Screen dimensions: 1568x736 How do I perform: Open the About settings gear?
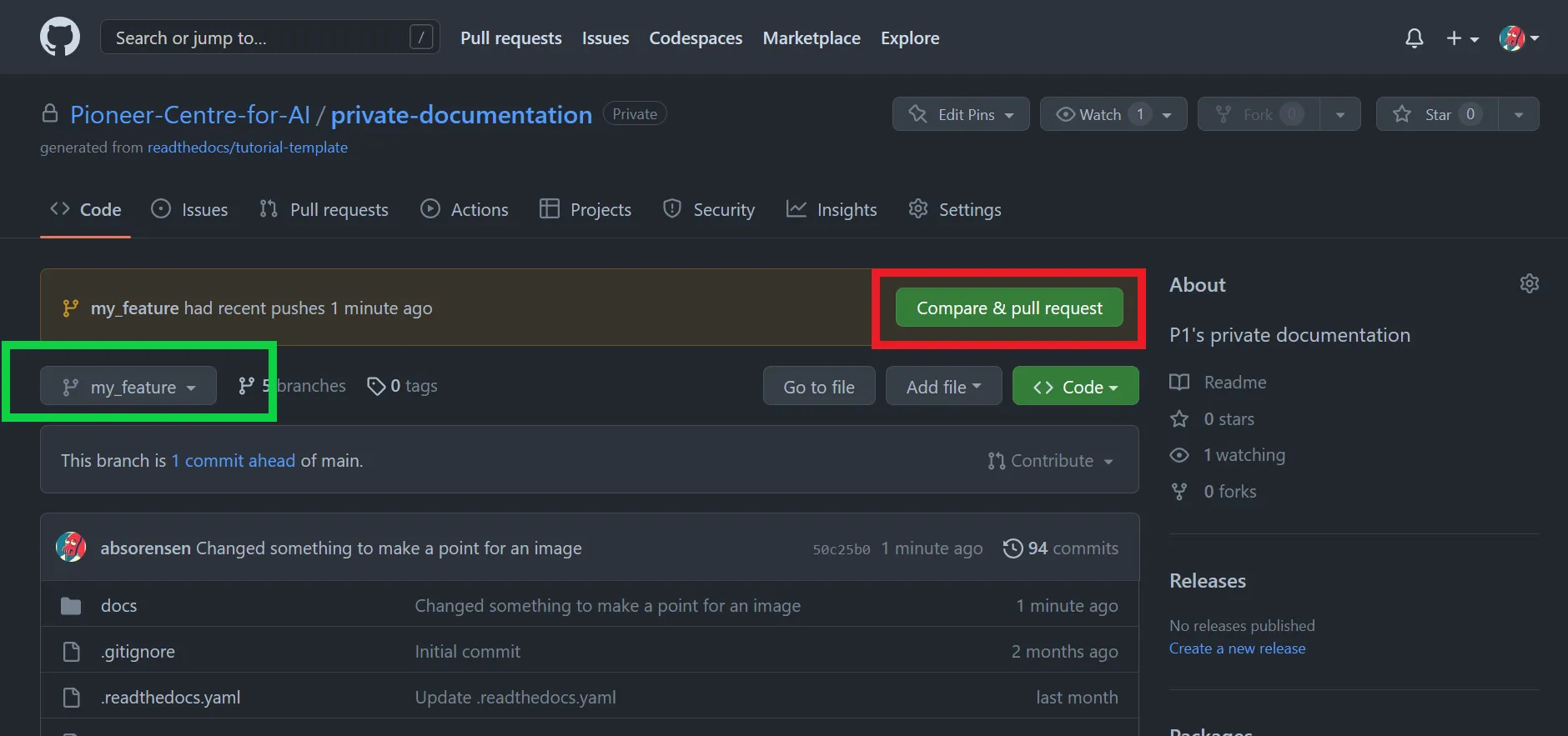(x=1529, y=283)
